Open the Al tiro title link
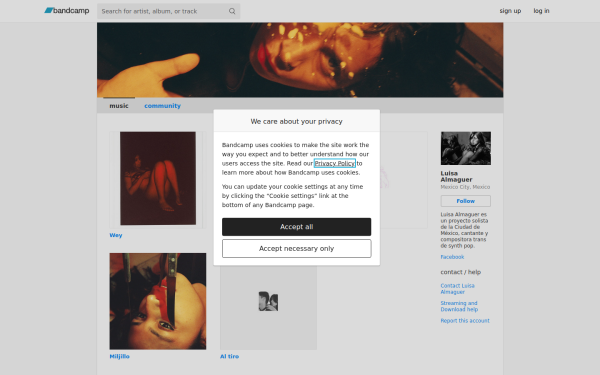Screen dimensions: 600x375 coord(229,357)
